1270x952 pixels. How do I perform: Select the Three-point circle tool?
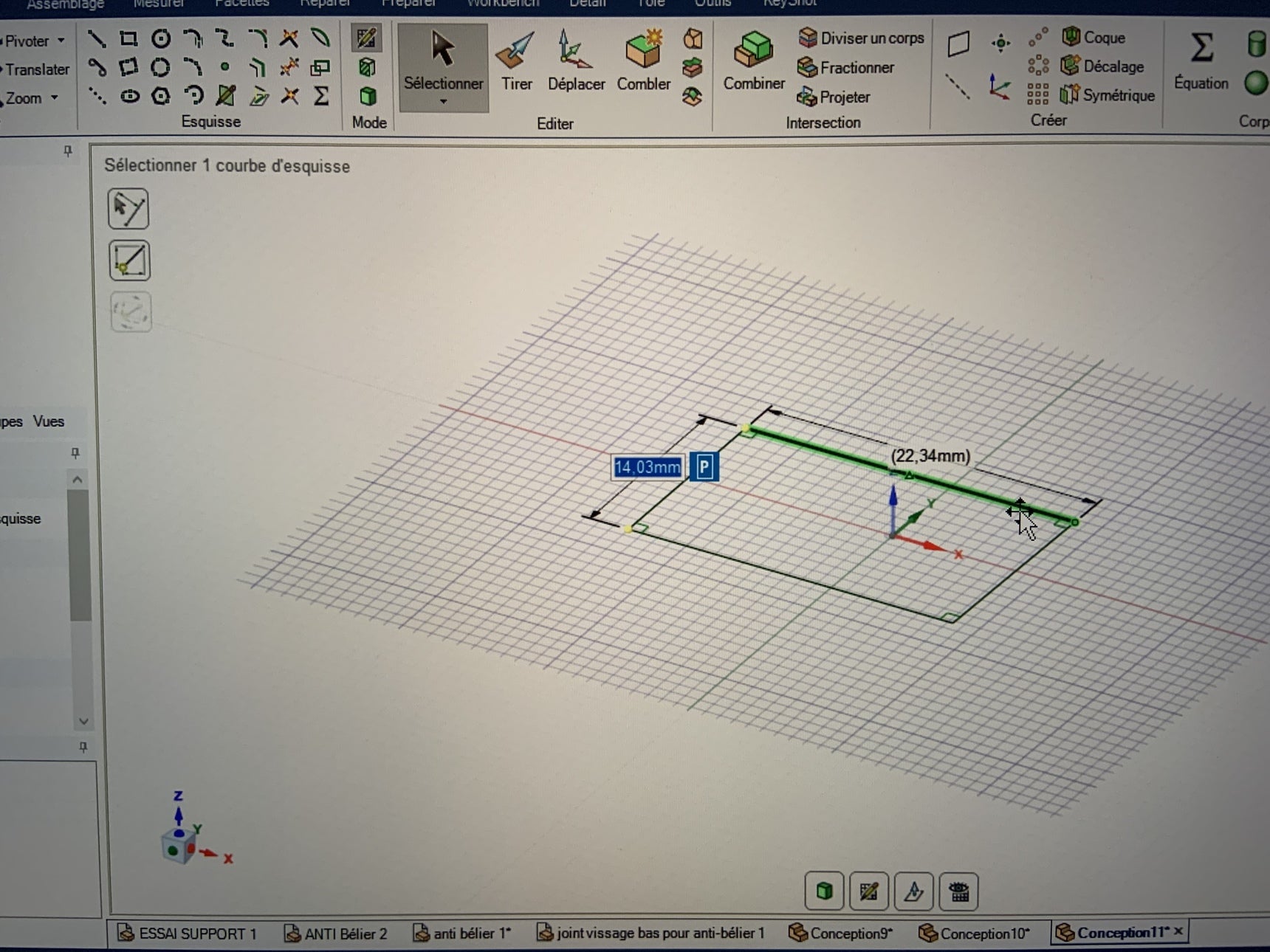(161, 68)
